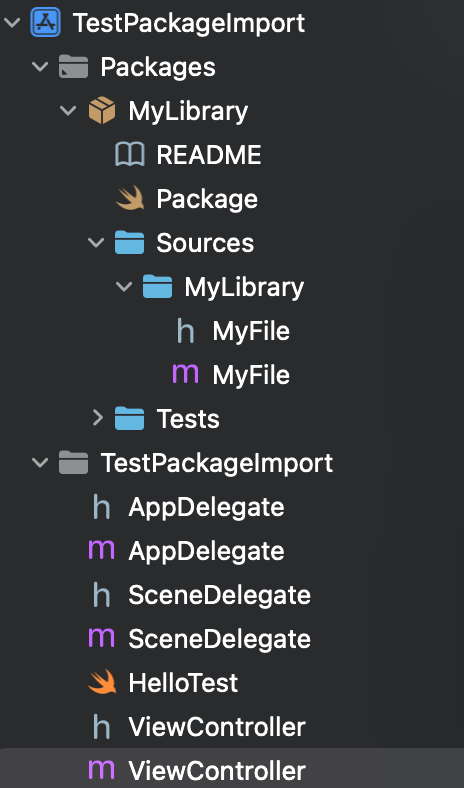Collapse the TestPackageImport group folder chevron
Image resolution: width=464 pixels, height=788 pixels.
[x=40, y=463]
